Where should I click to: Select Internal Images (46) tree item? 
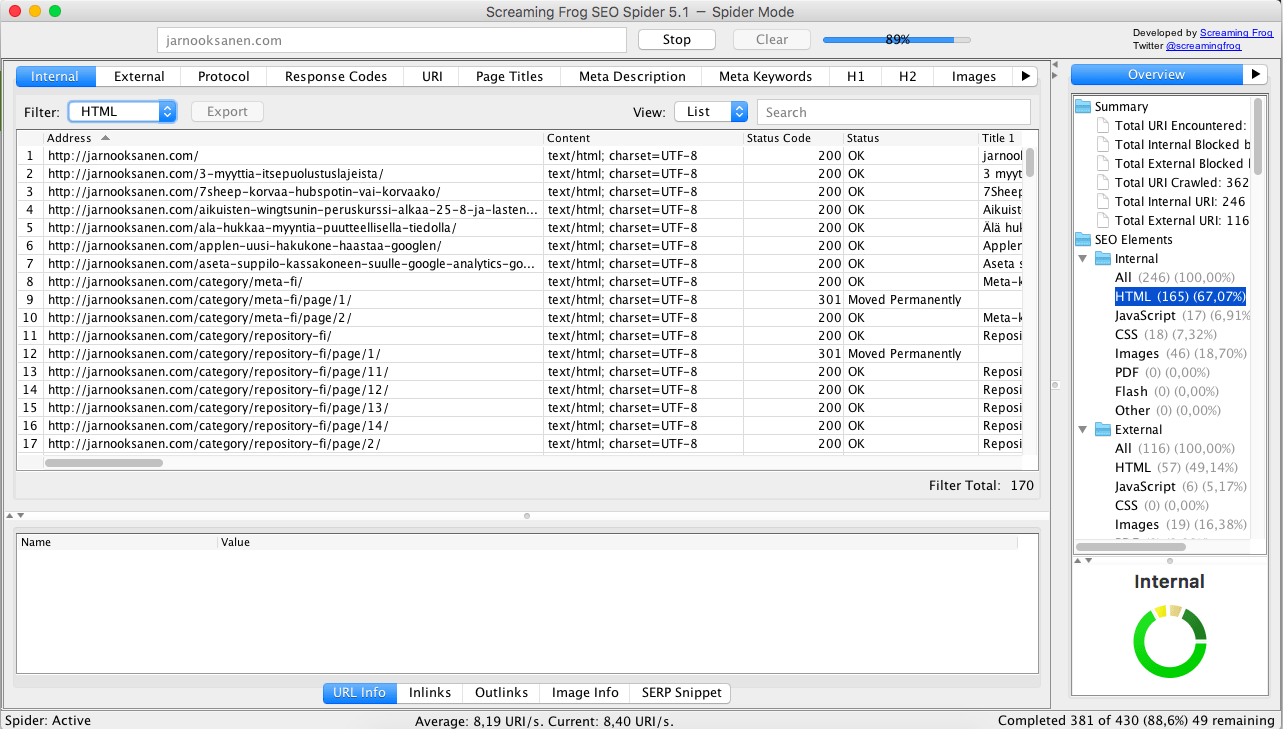(1180, 353)
